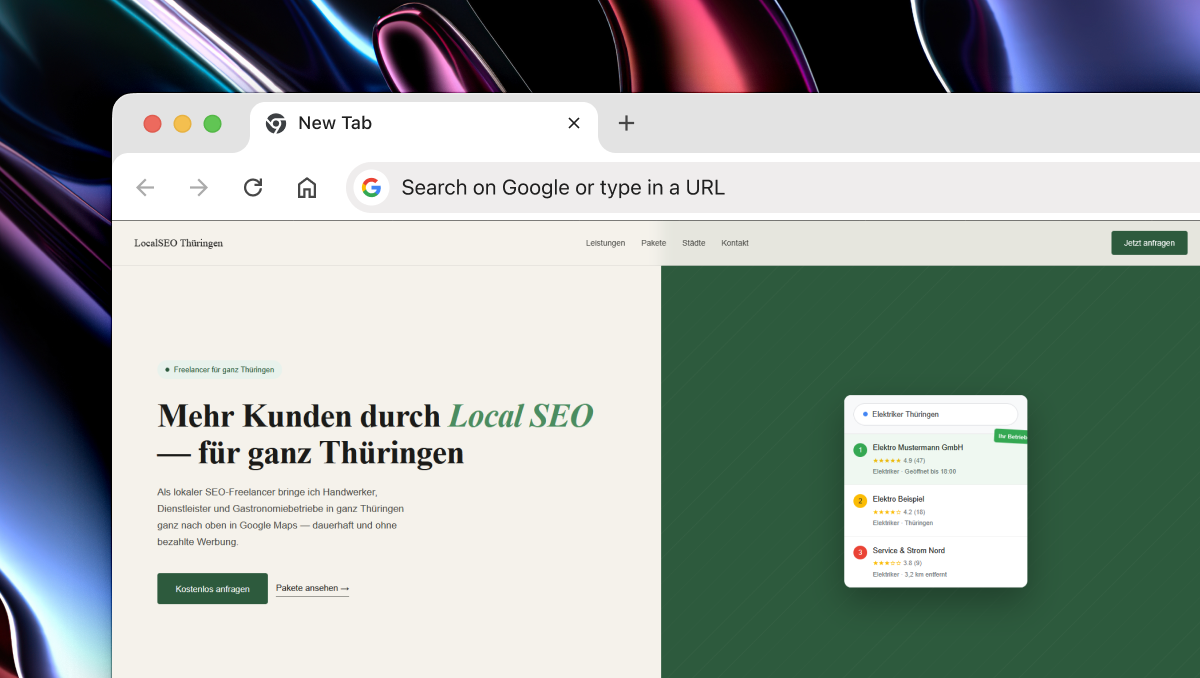Click the Geöffnet bis 18:00 text
This screenshot has width=1200, height=678.
click(931, 471)
